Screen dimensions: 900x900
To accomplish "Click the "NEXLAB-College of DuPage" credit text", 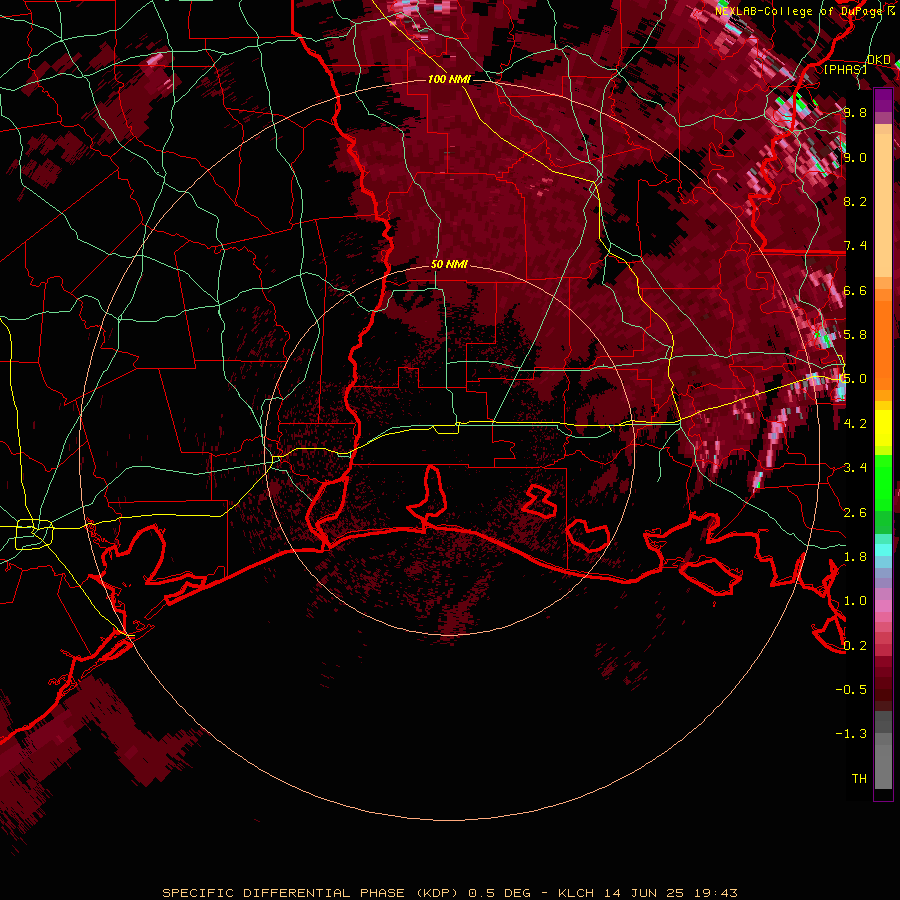I will click(x=799, y=11).
